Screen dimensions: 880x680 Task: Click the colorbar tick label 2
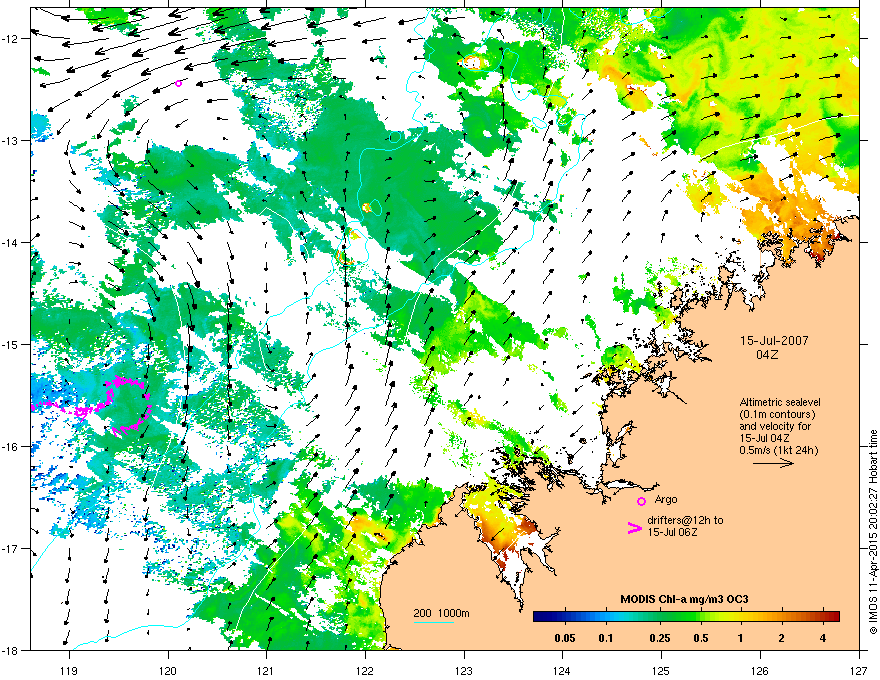pos(781,638)
